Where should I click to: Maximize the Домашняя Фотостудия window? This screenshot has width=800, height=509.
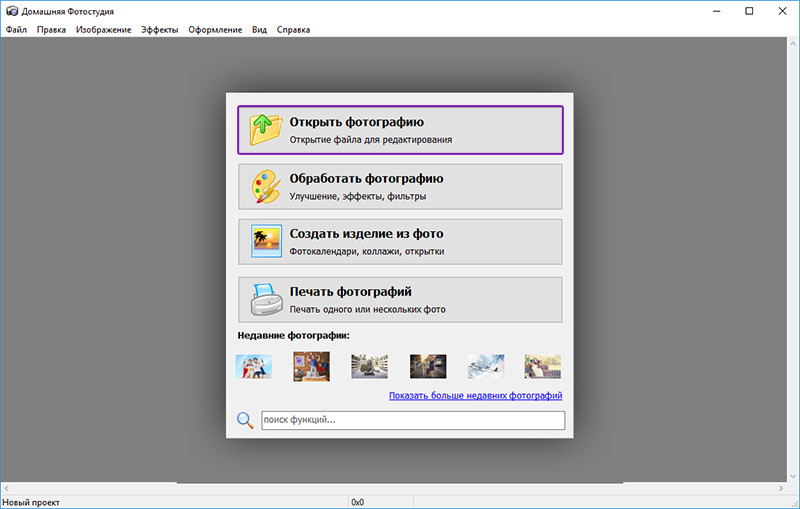749,11
